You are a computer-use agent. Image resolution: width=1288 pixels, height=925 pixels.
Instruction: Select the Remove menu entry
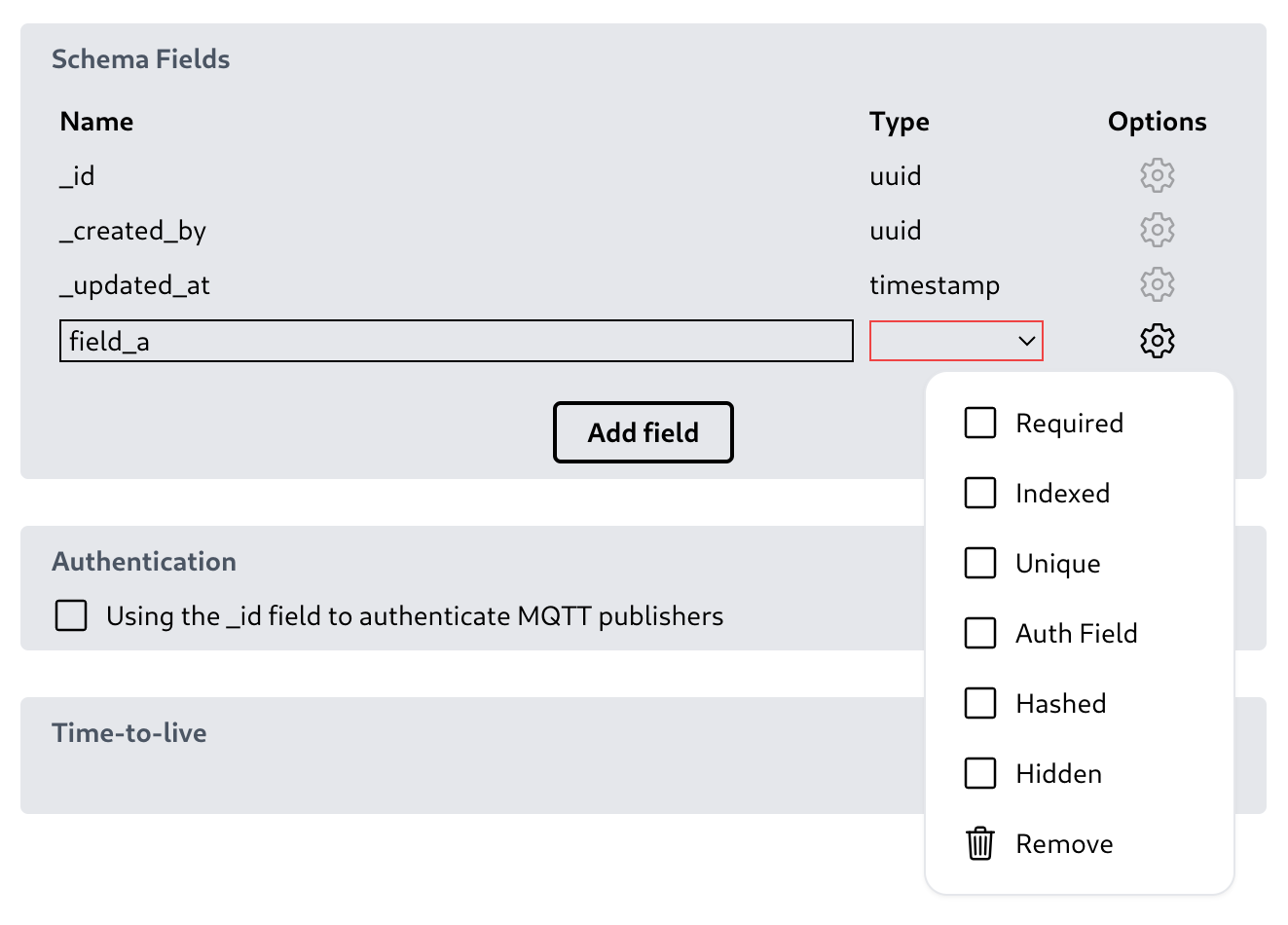1064,844
